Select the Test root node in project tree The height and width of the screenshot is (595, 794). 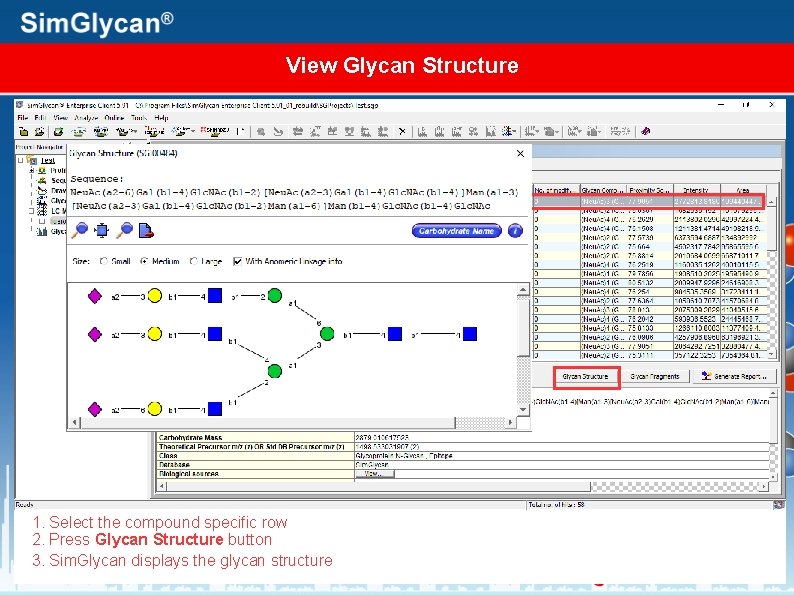(x=48, y=161)
